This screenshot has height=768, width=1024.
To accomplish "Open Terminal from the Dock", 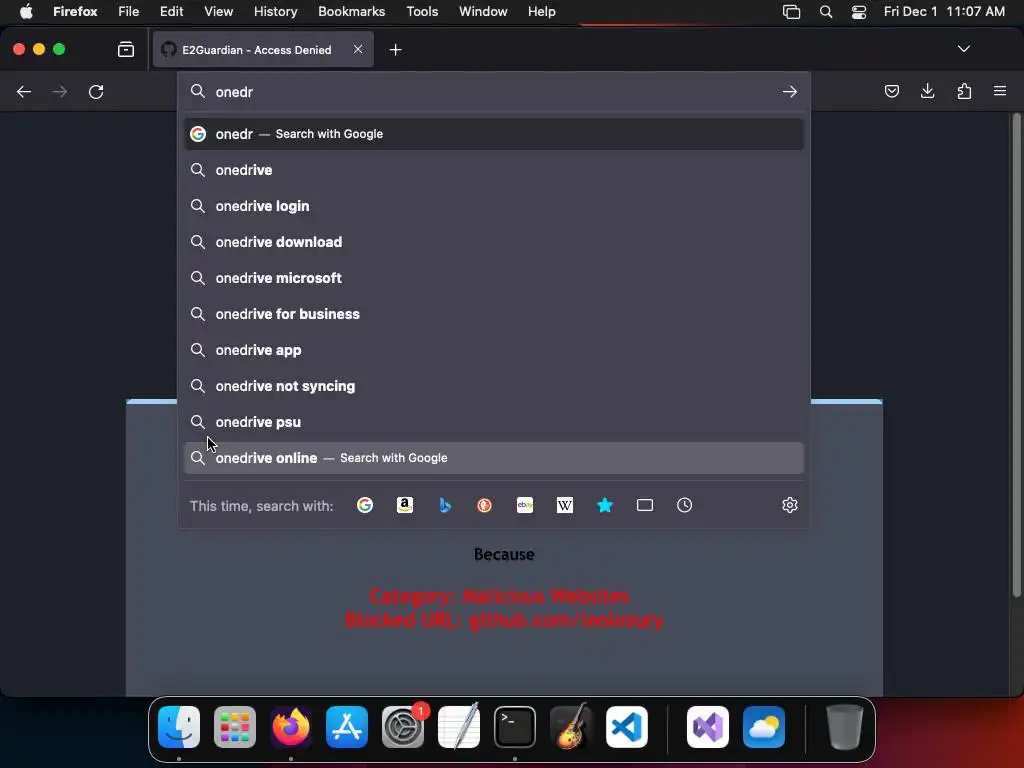I will [x=515, y=727].
